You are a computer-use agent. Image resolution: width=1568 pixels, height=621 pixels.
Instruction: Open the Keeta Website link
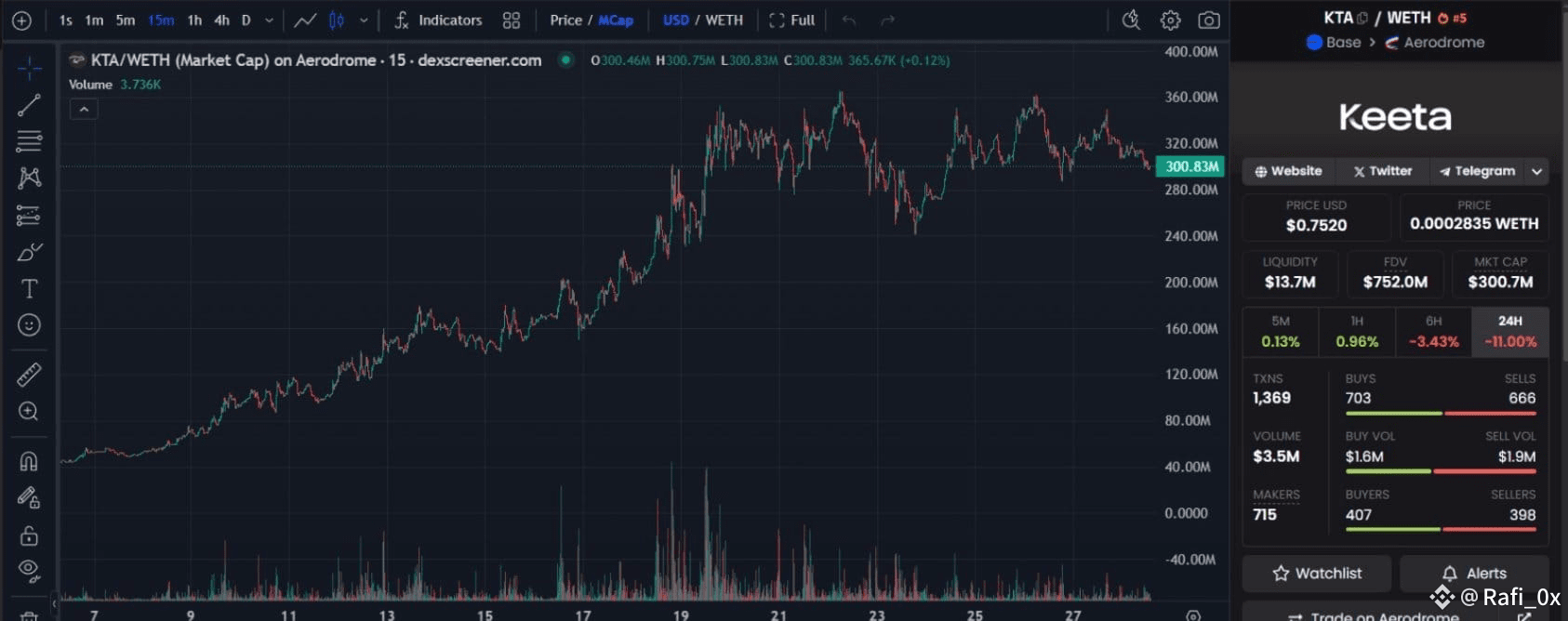click(x=1288, y=171)
